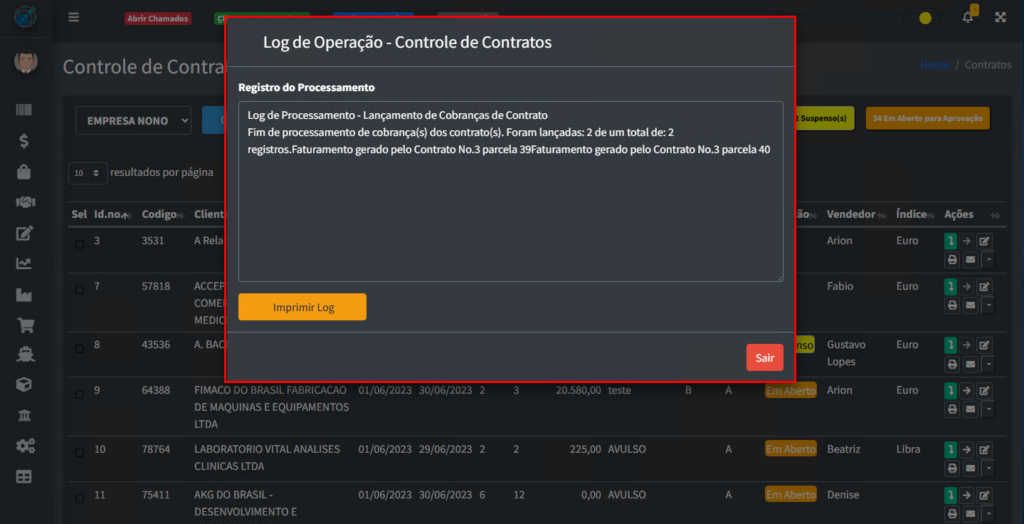Open the handshake sidebar menu

click(25, 202)
